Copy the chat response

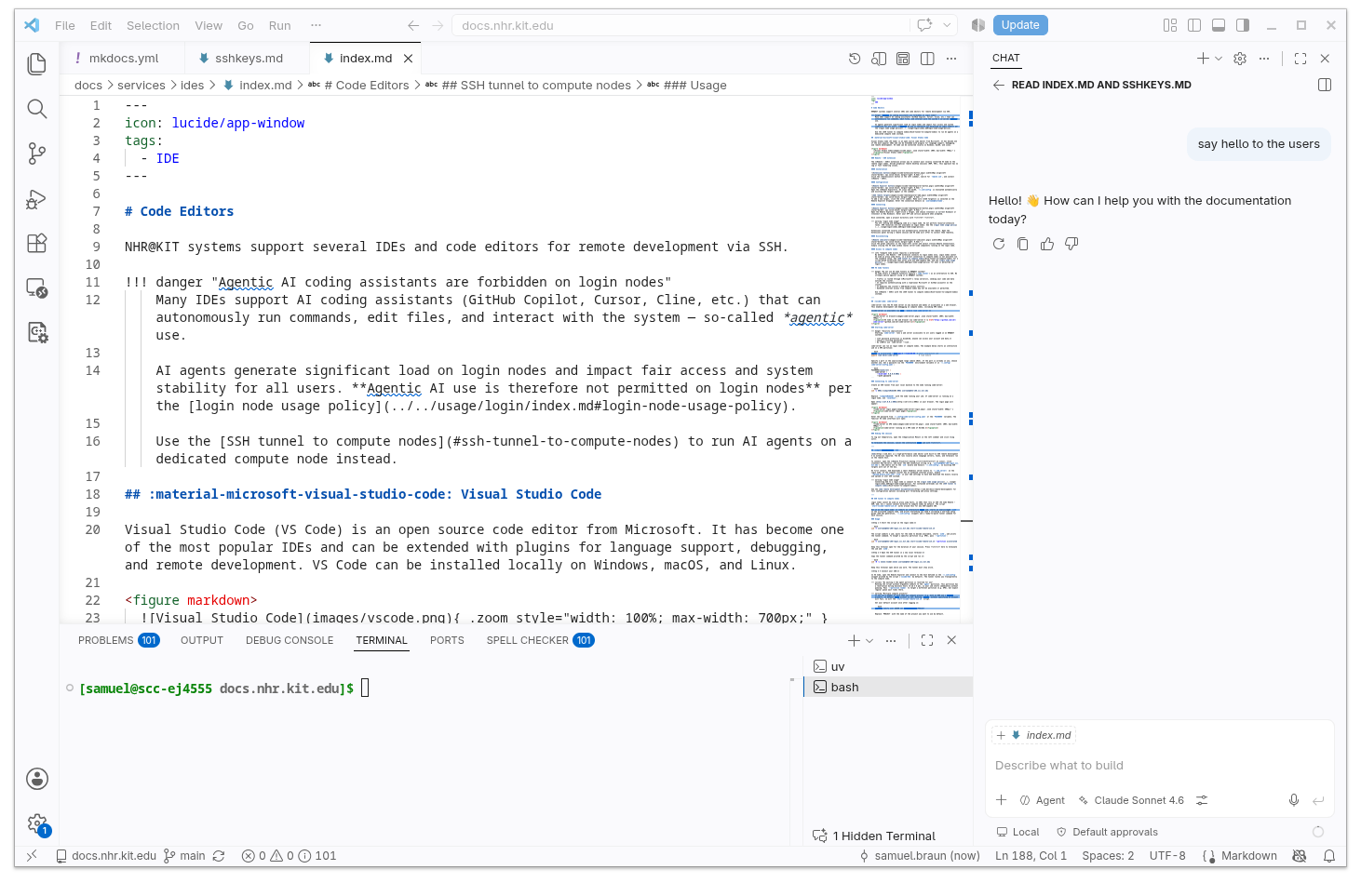[x=1023, y=244]
